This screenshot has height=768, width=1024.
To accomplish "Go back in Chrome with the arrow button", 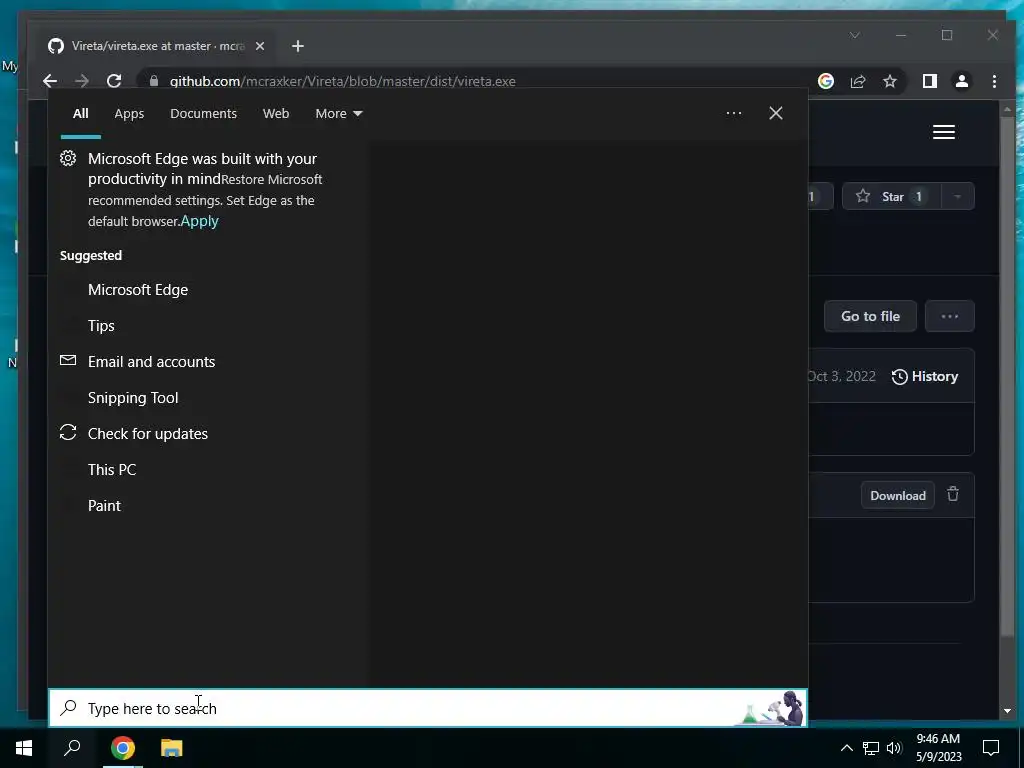I will tap(50, 81).
